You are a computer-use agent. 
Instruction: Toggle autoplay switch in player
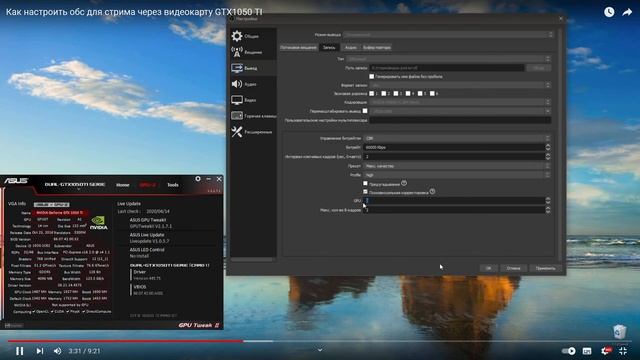point(568,351)
